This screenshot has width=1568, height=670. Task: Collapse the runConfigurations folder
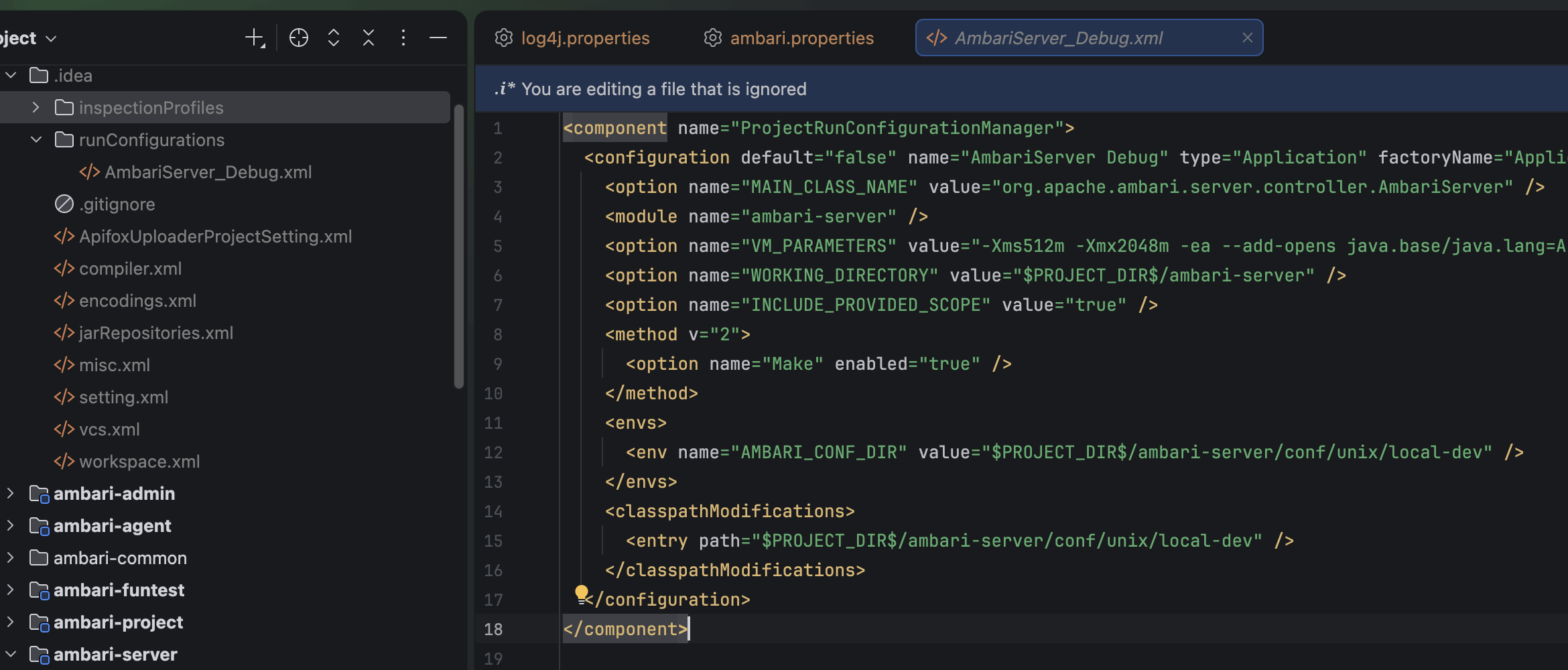pos(36,140)
